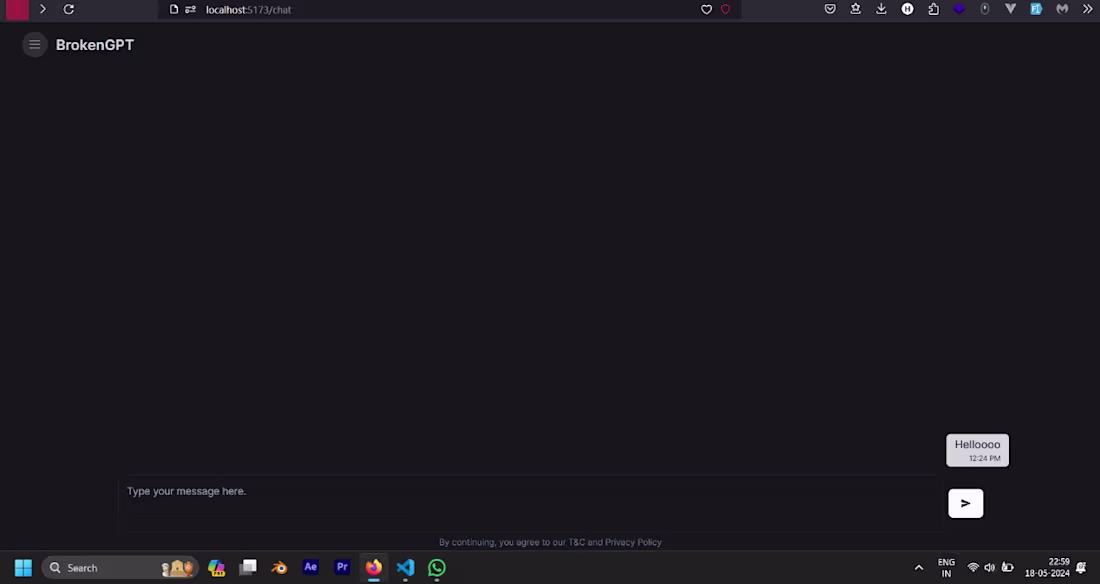Image resolution: width=1100 pixels, height=584 pixels.
Task: Reload the BrokenGPT page
Action: coord(68,9)
